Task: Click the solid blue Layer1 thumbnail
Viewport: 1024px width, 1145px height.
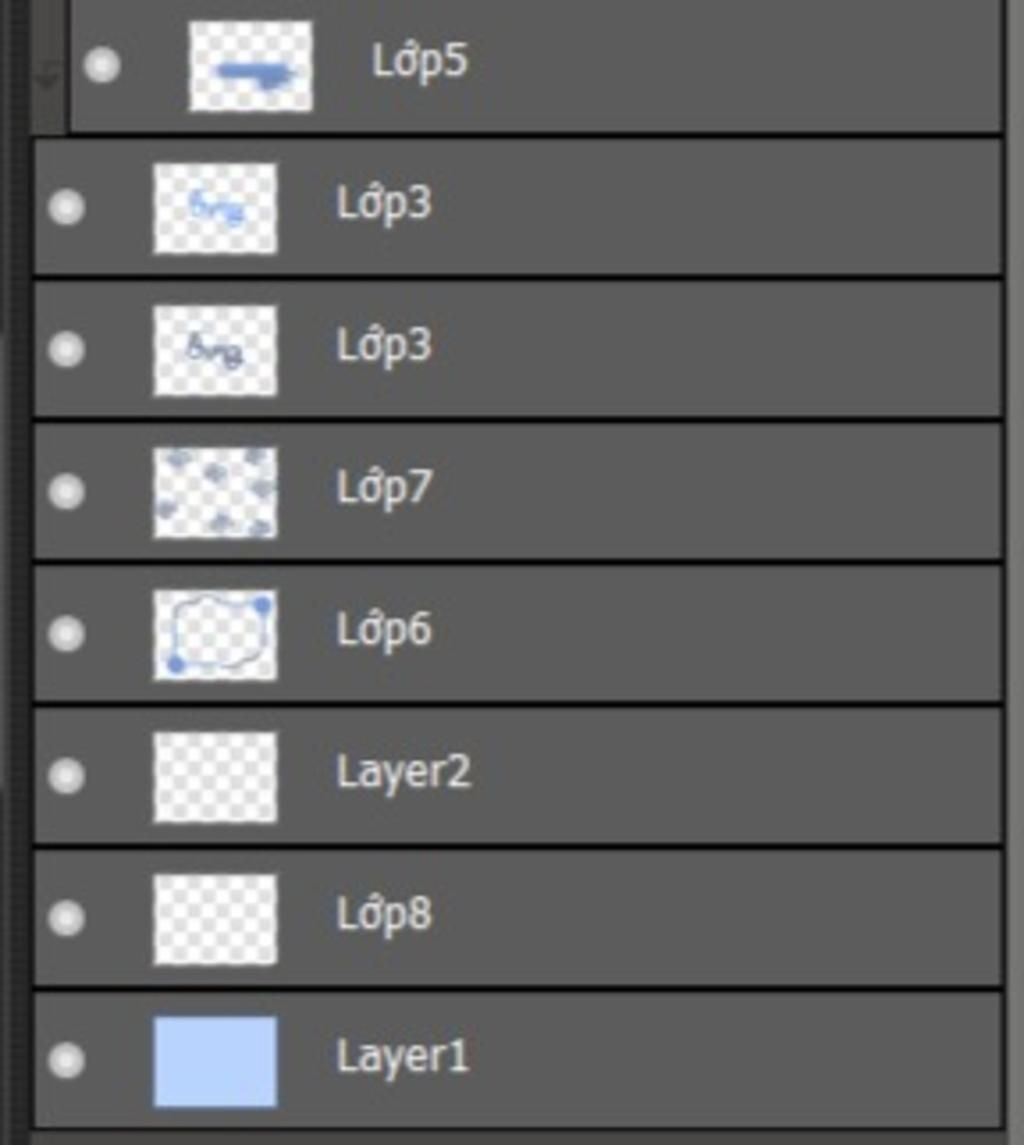Action: [x=215, y=1061]
